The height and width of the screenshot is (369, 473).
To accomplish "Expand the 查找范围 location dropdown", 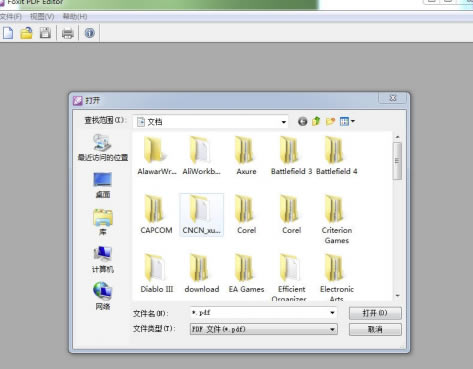I will pyautogui.click(x=284, y=122).
